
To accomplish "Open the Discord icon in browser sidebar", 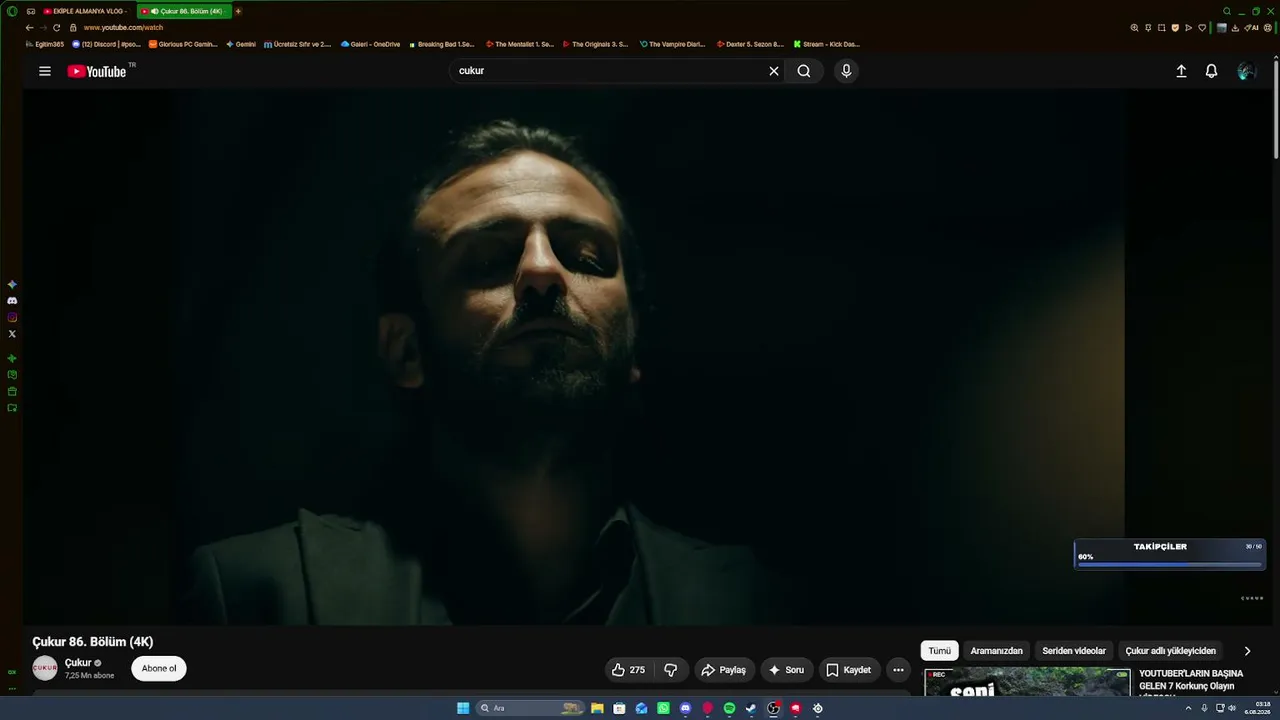I will 12,300.
